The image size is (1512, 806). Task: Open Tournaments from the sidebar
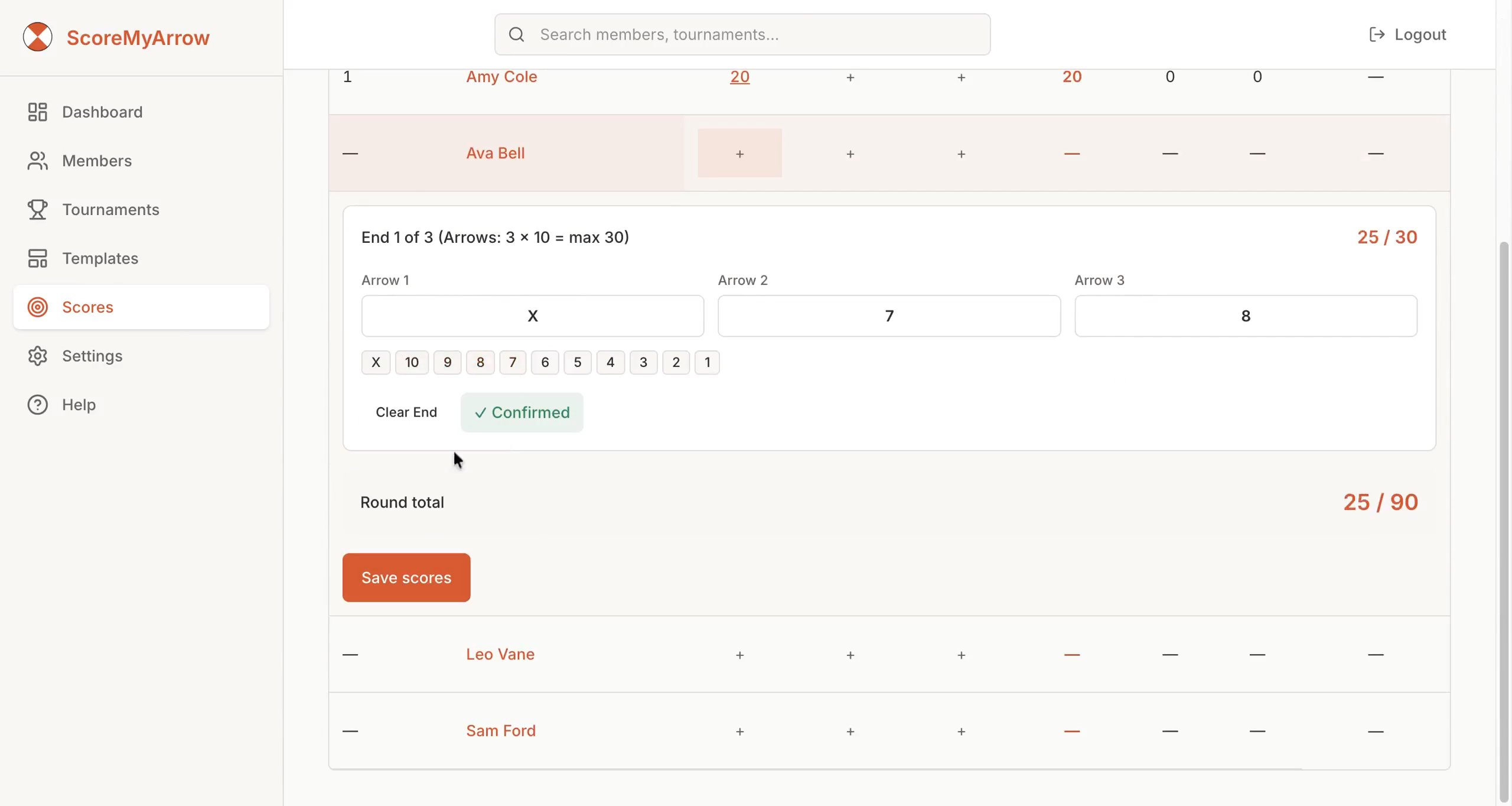[141, 209]
